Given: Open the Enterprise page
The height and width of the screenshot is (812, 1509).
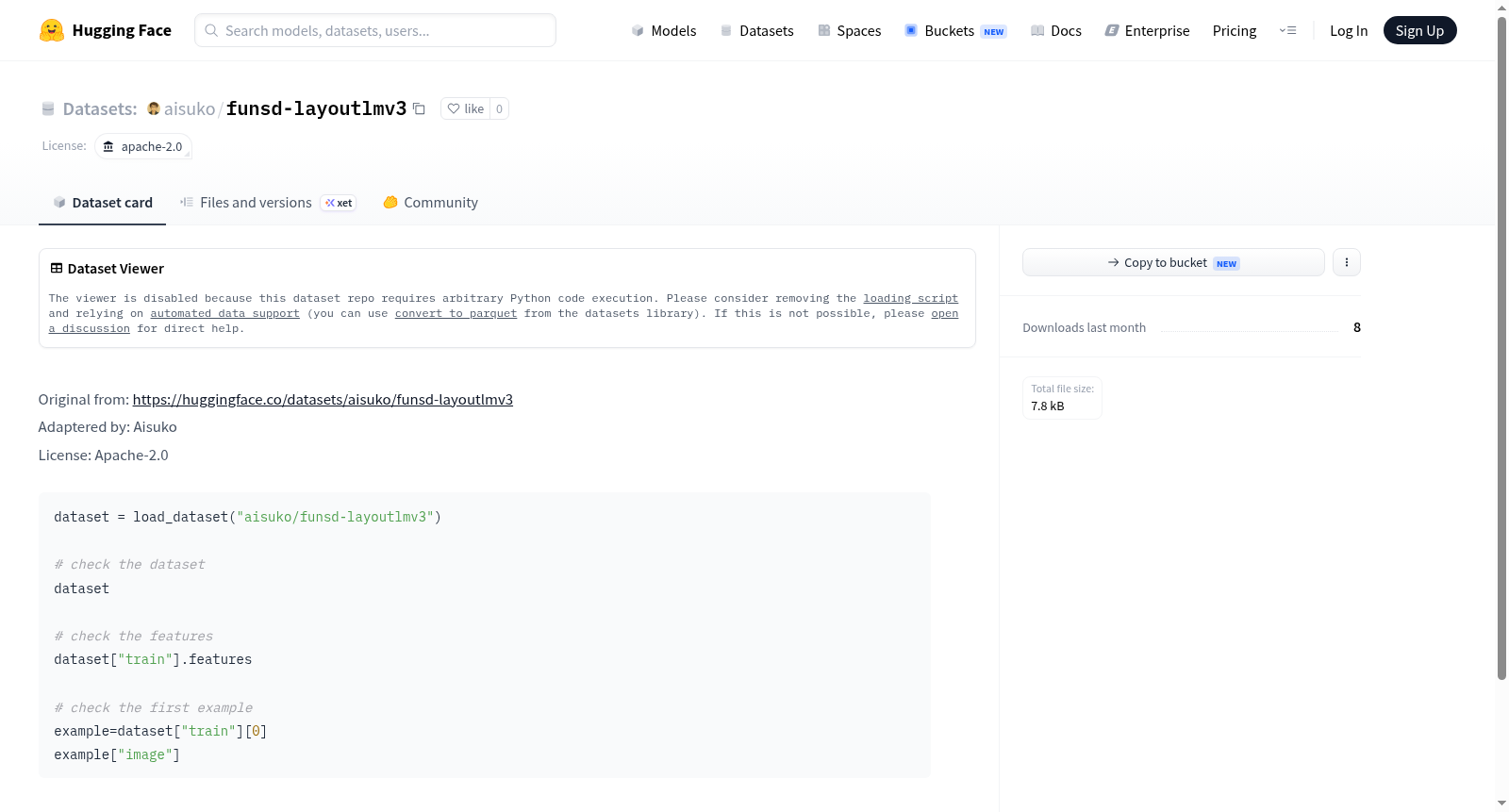Looking at the screenshot, I should coord(1147,31).
